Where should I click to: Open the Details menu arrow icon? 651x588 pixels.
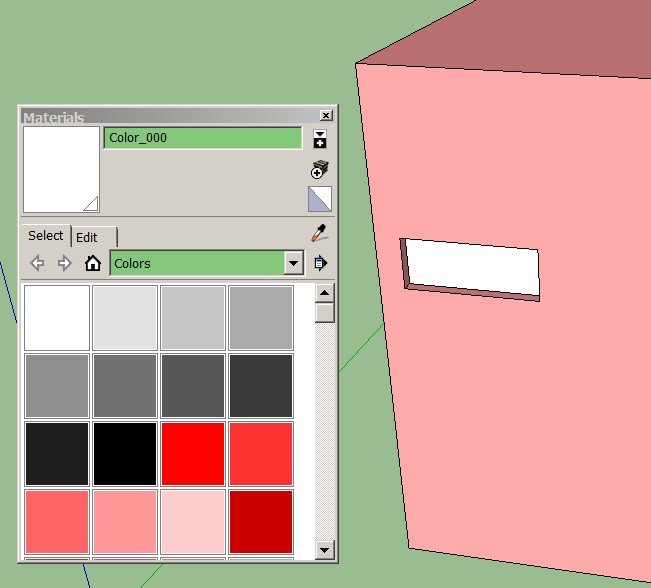click(x=320, y=264)
